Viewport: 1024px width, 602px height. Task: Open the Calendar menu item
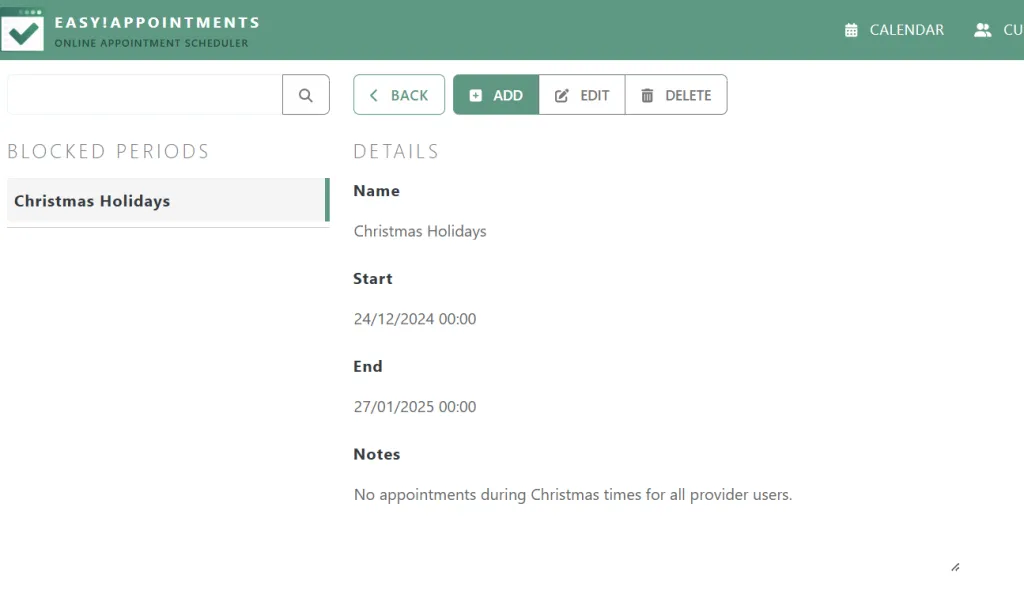click(893, 30)
